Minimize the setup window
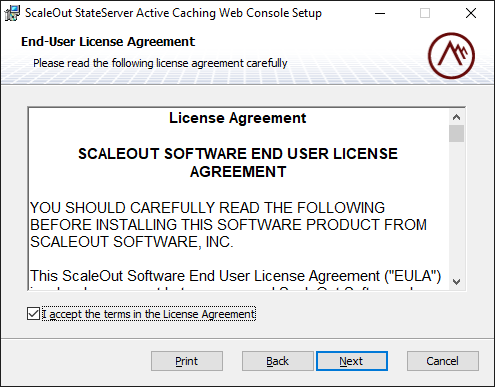The width and height of the screenshot is (495, 387). (380, 13)
